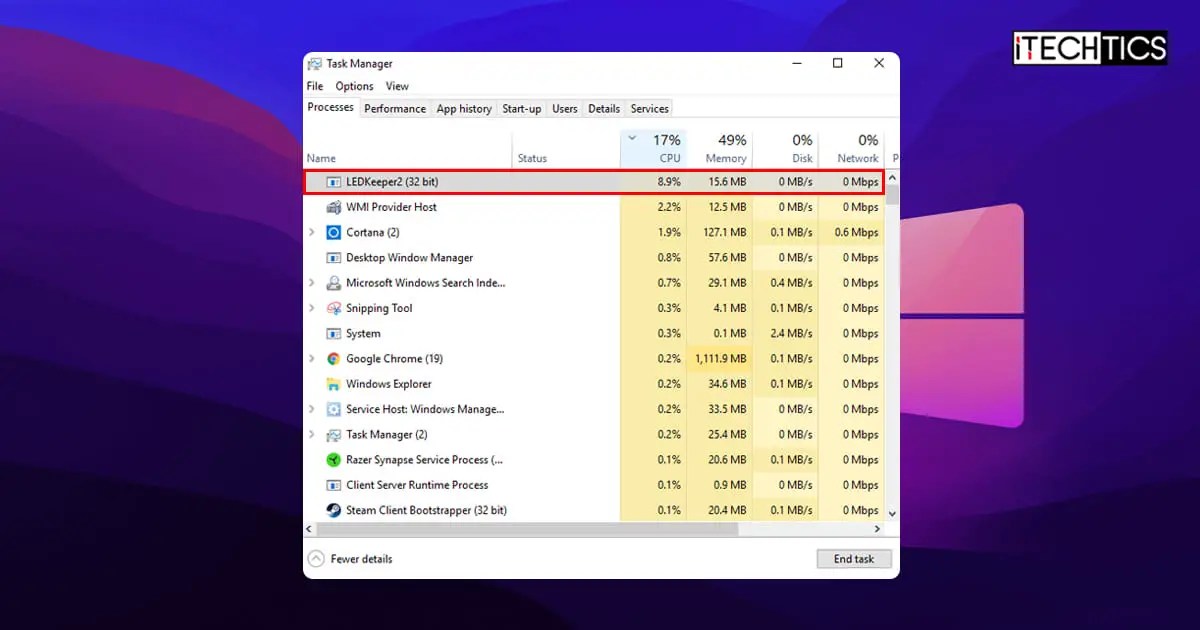Click the Service Host gear icon
Image resolution: width=1200 pixels, height=630 pixels.
(334, 409)
